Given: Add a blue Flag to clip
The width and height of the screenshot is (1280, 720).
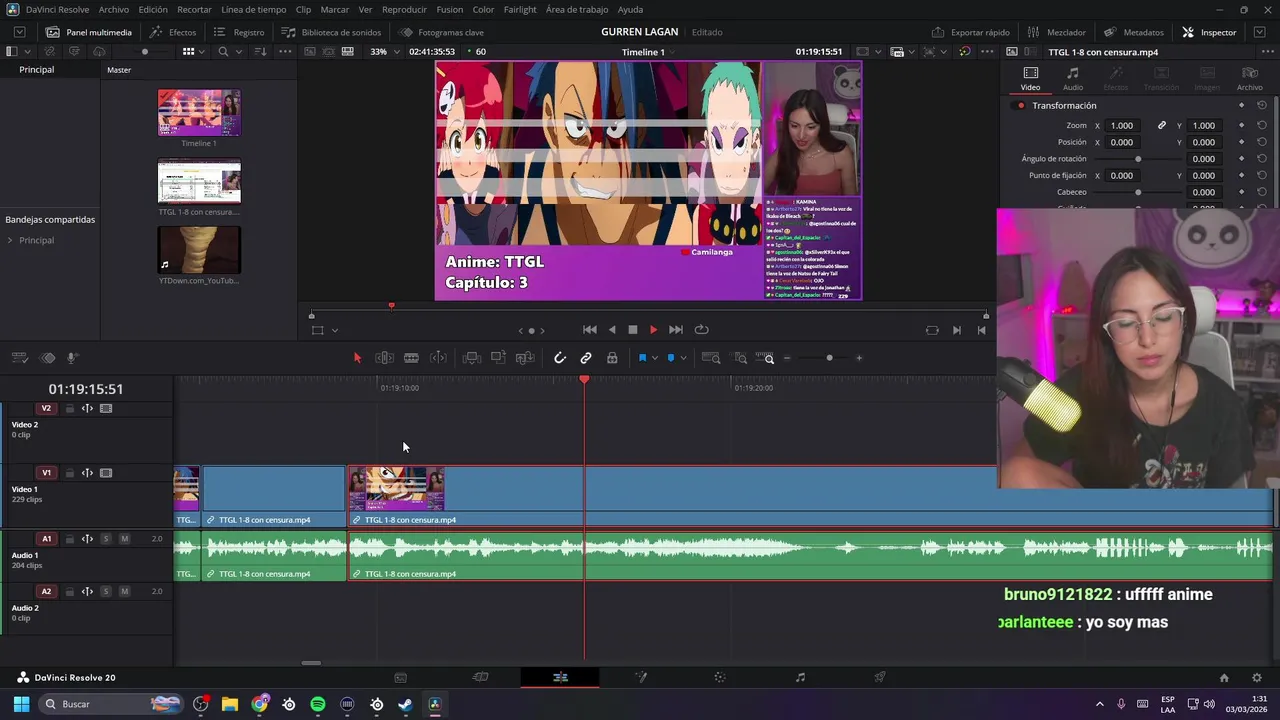Looking at the screenshot, I should tap(642, 358).
